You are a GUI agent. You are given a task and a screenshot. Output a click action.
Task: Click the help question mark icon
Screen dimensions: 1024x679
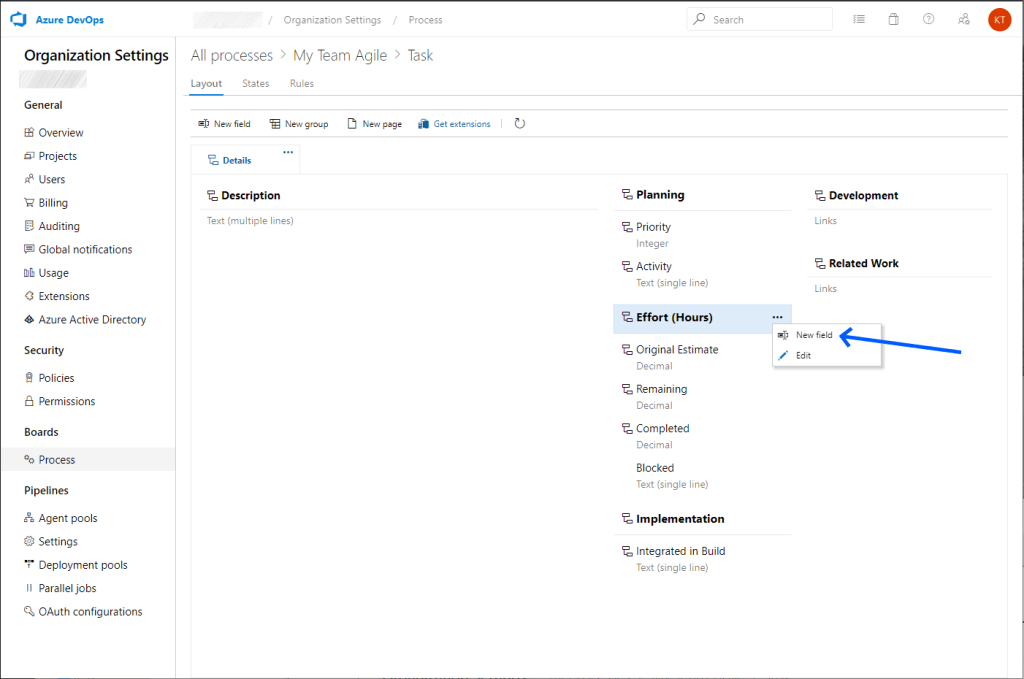(x=928, y=19)
